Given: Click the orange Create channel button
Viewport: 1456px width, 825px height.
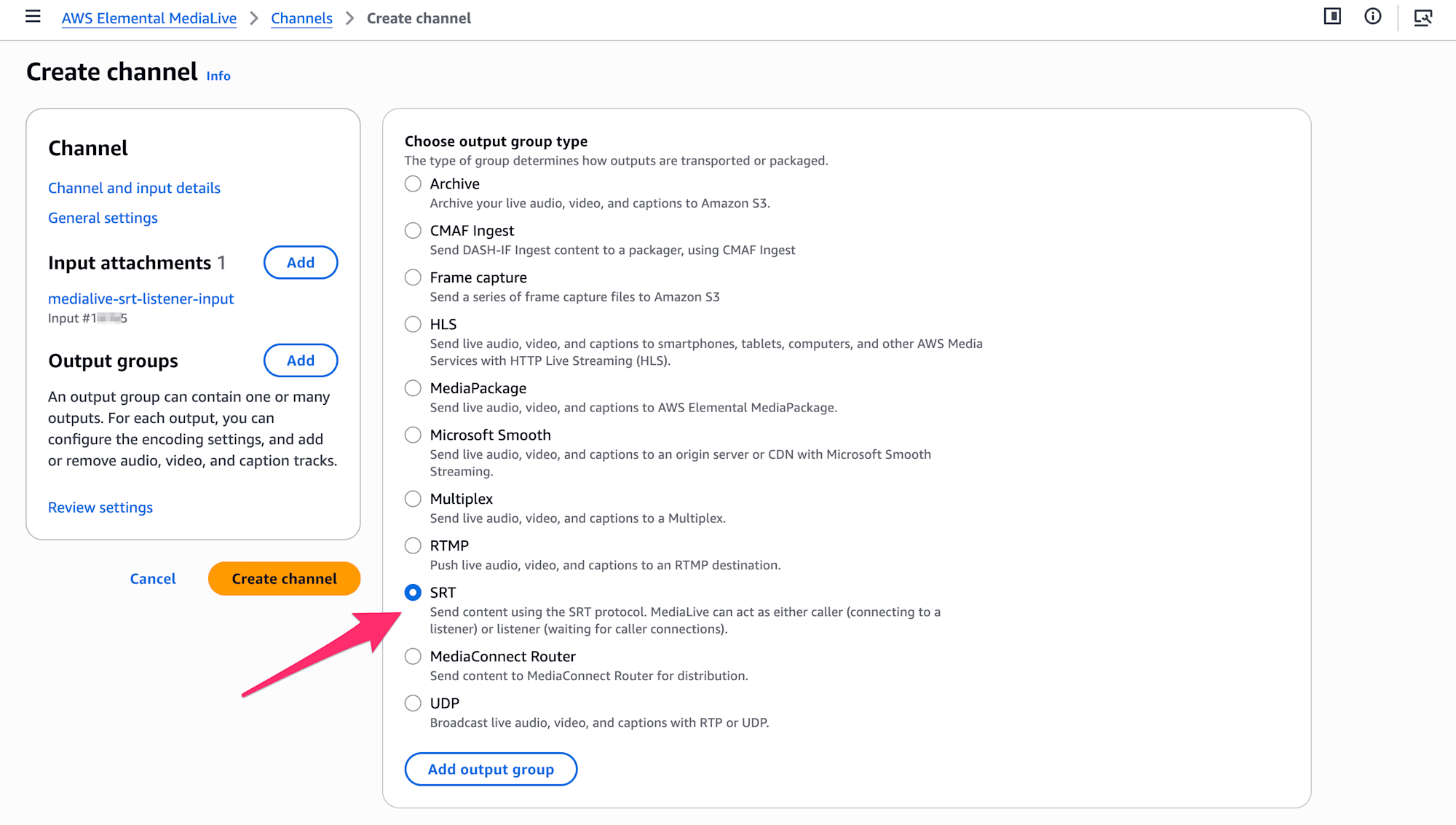Looking at the screenshot, I should pos(284,578).
